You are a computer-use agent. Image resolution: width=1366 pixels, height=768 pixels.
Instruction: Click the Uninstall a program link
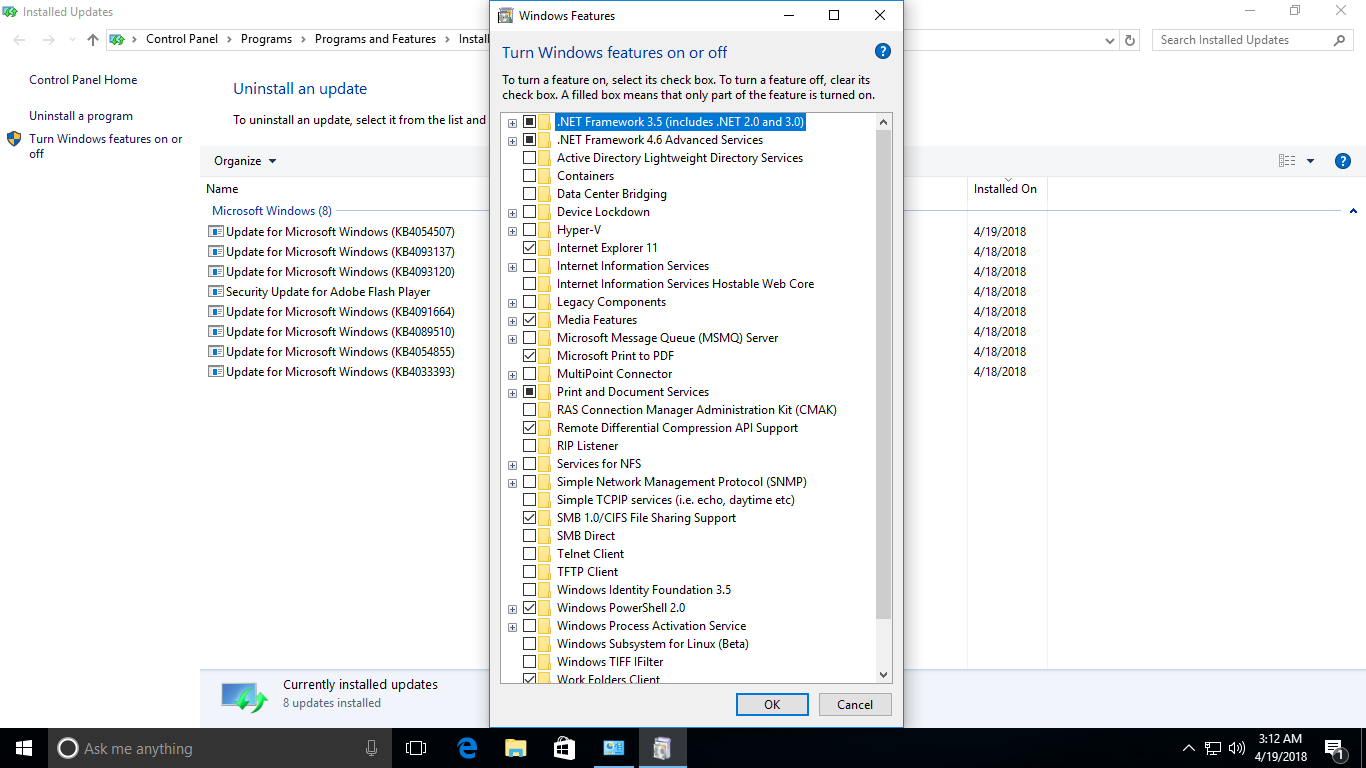(81, 116)
